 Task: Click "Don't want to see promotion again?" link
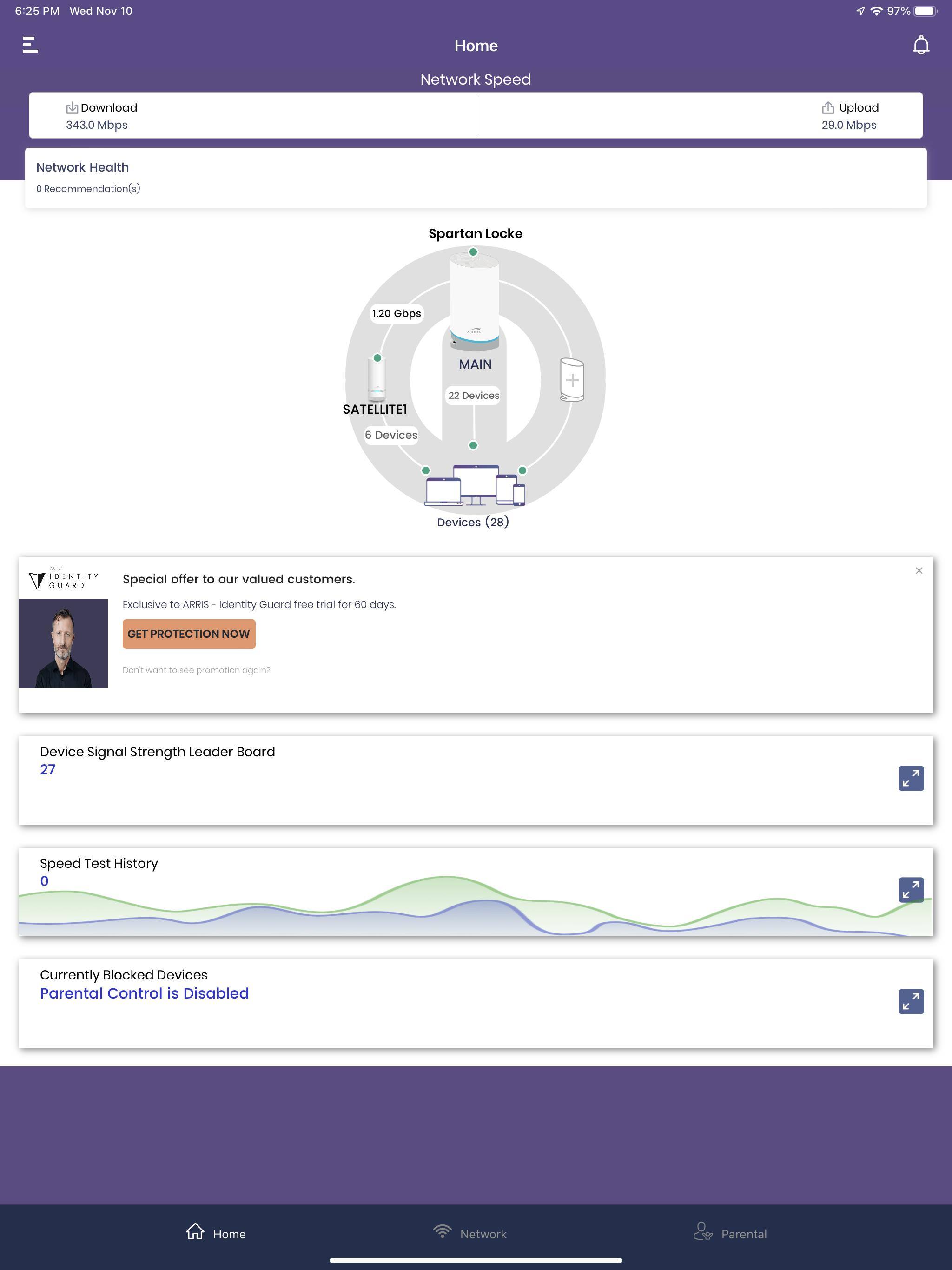[x=196, y=670]
